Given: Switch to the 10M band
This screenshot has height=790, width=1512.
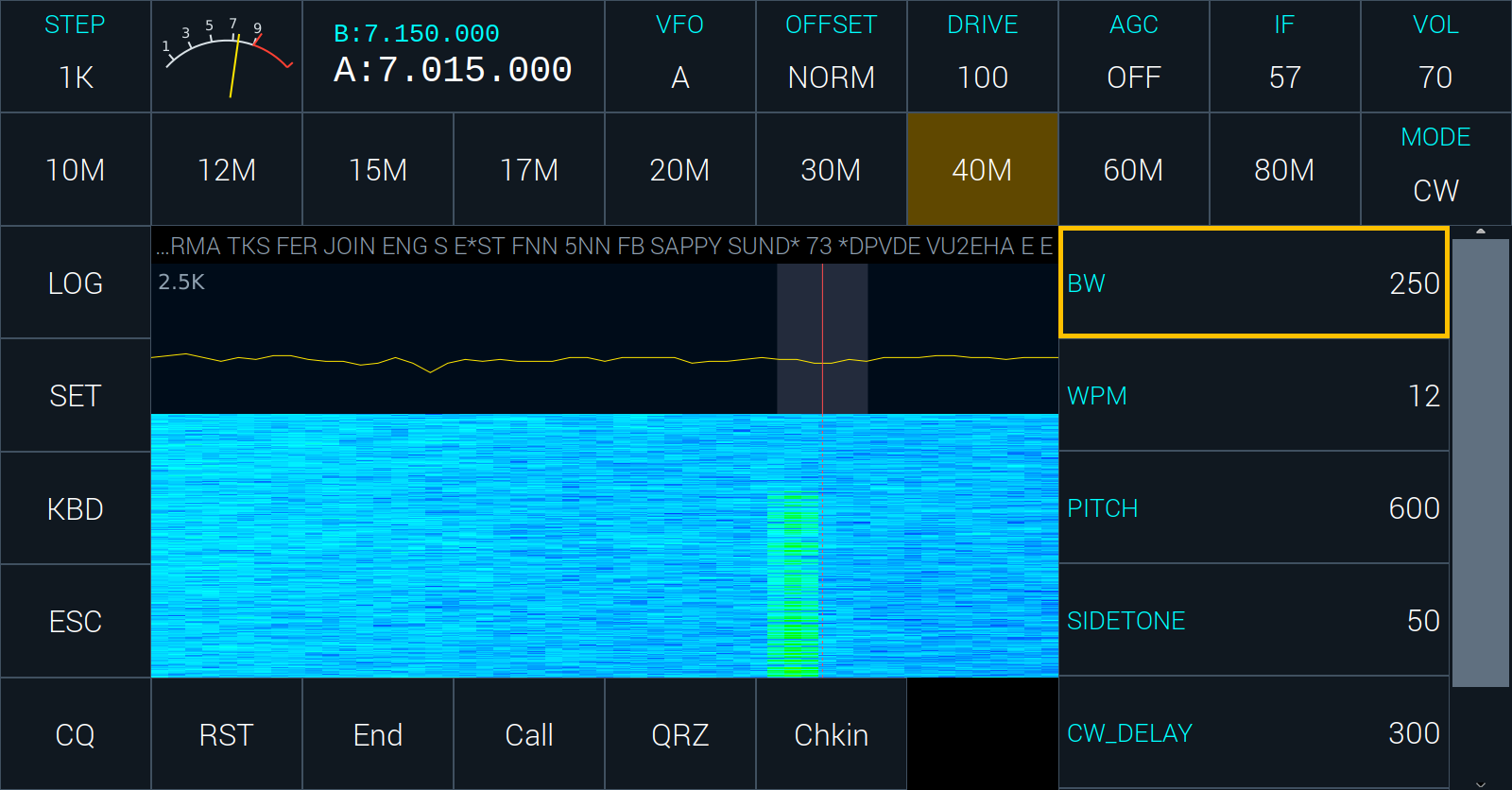Looking at the screenshot, I should tap(76, 169).
